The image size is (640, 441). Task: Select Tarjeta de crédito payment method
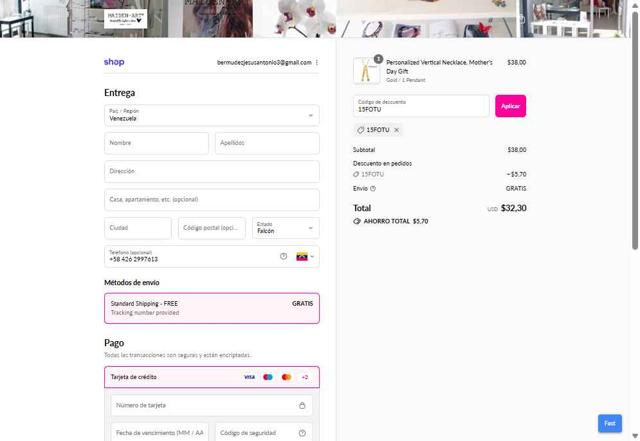coord(212,377)
